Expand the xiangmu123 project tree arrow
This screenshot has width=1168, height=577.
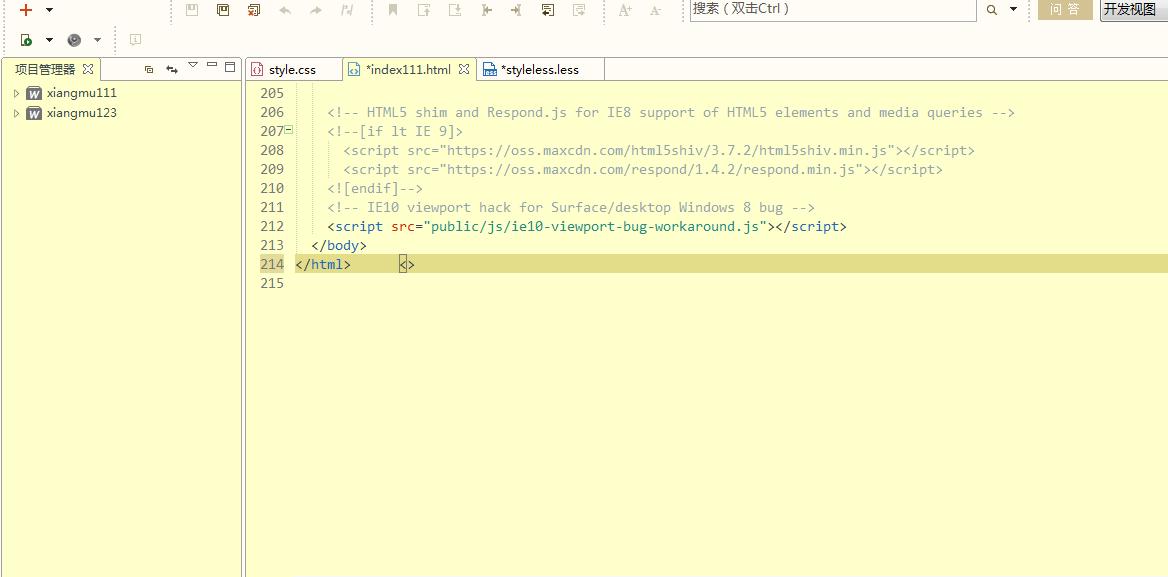pos(16,113)
